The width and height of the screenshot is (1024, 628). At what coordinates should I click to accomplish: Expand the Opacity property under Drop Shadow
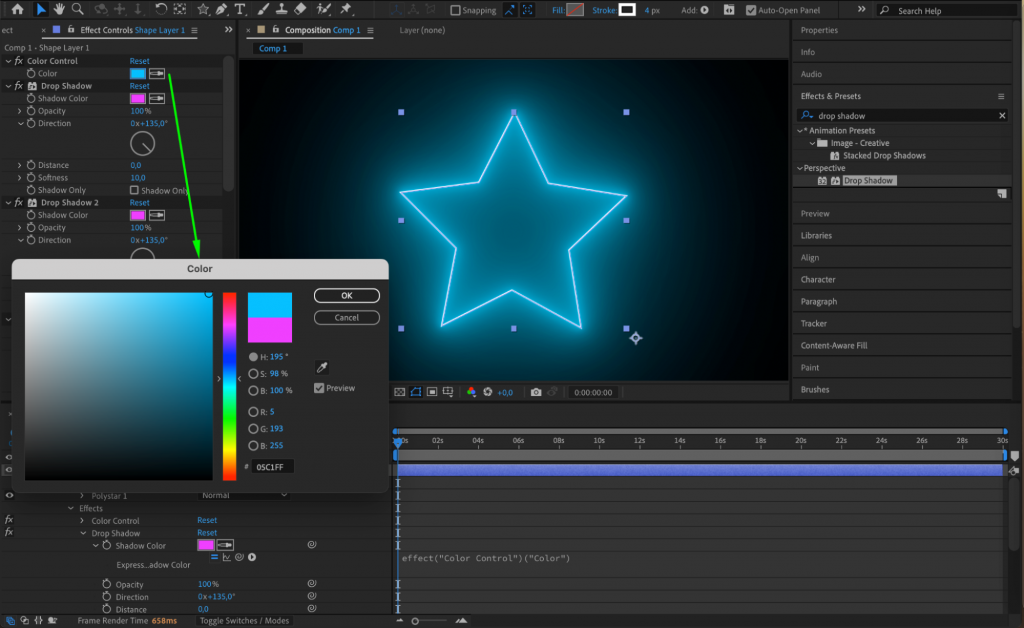pos(20,111)
